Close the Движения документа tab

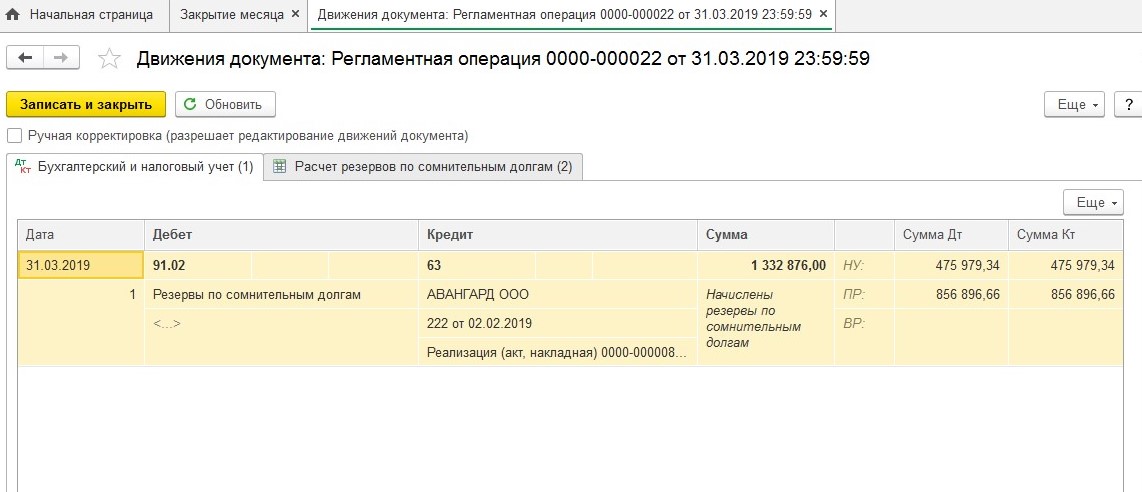coord(824,15)
